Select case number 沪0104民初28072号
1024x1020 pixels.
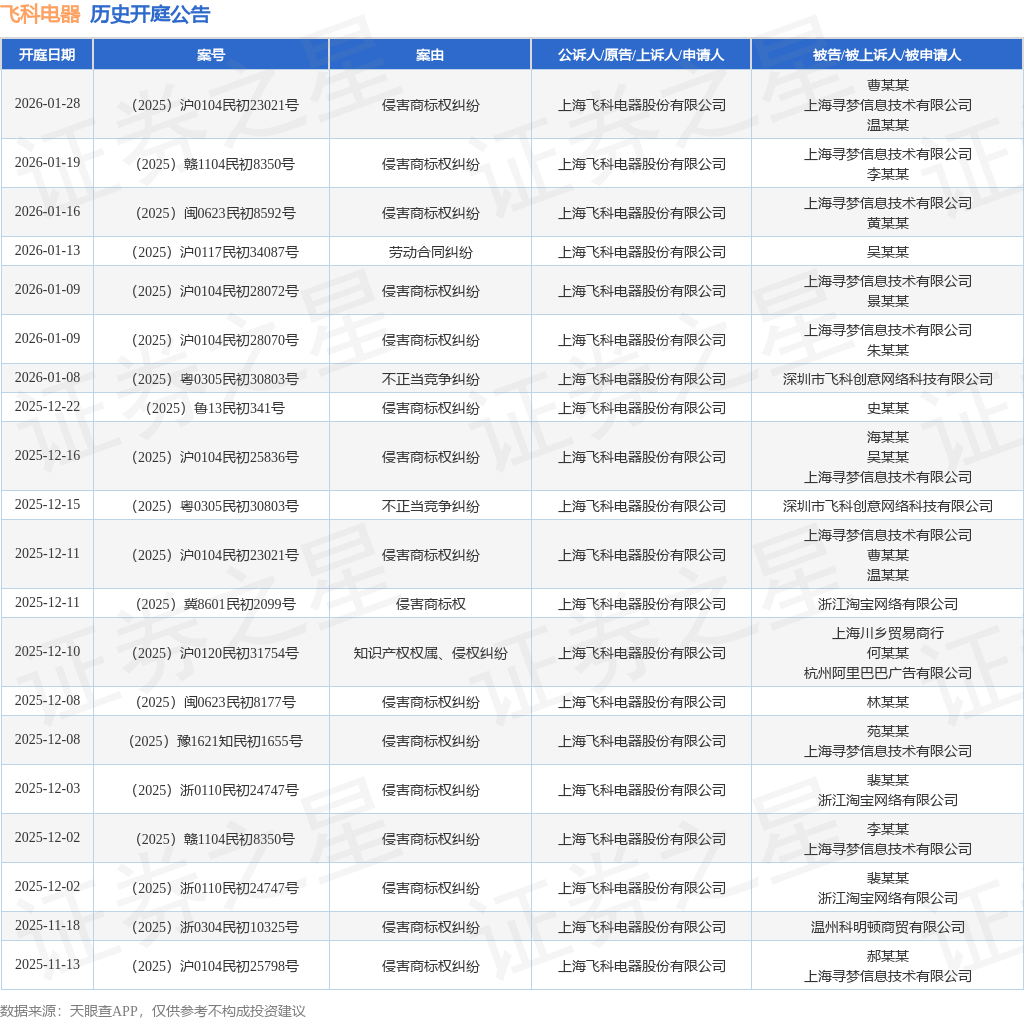click(216, 291)
